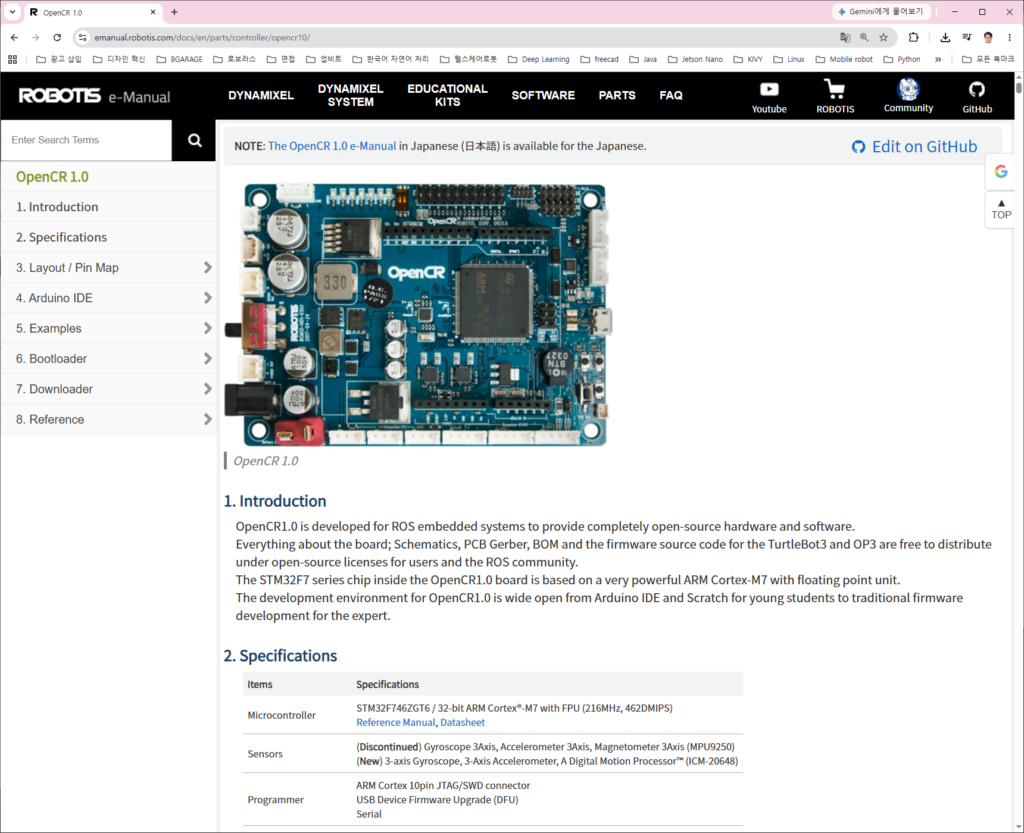Screen dimensions: 1024x833
Task: Click the ROBOTIS e-Manual logo
Action: click(94, 96)
